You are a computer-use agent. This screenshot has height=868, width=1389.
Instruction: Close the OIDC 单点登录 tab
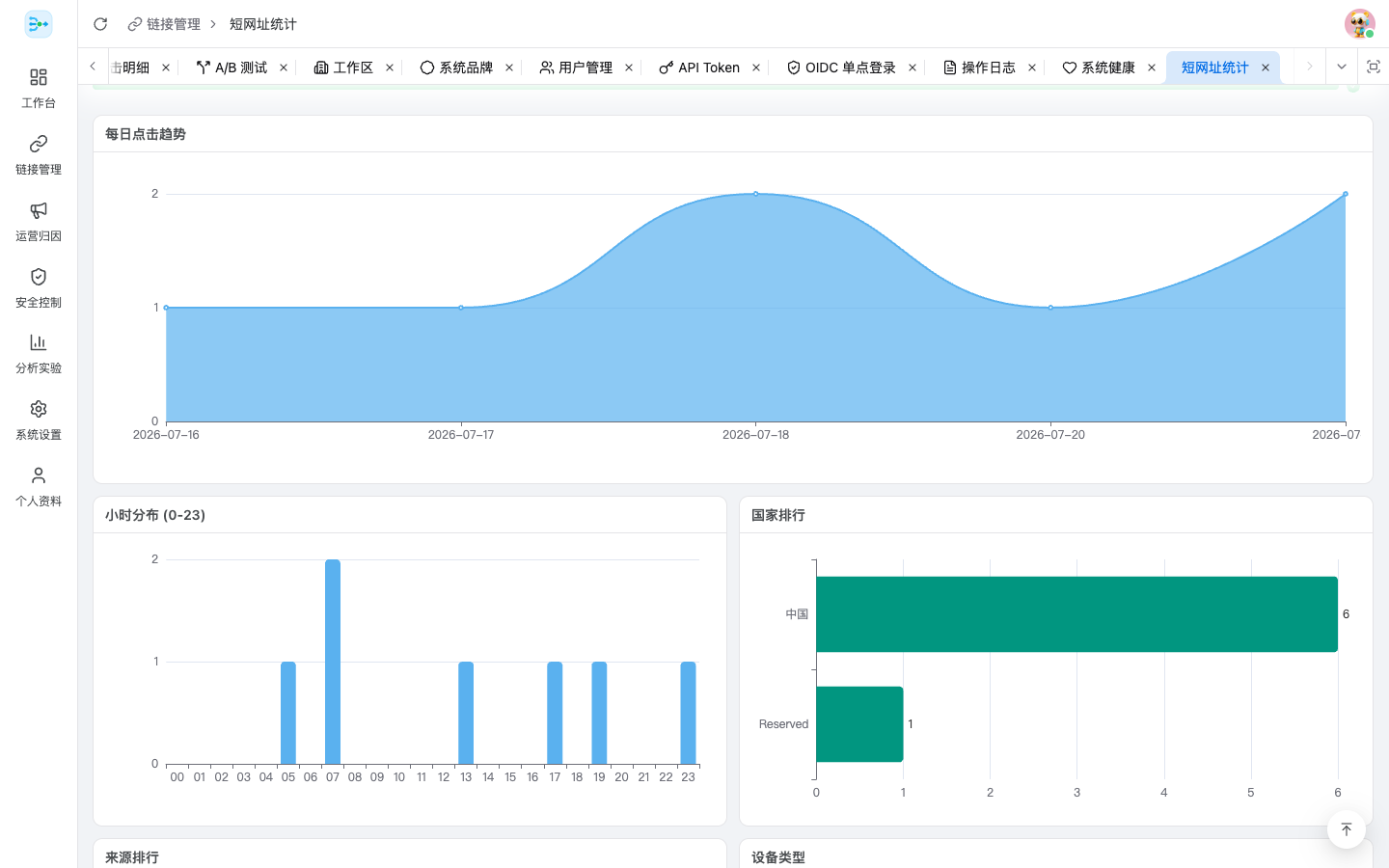pyautogui.click(x=912, y=68)
